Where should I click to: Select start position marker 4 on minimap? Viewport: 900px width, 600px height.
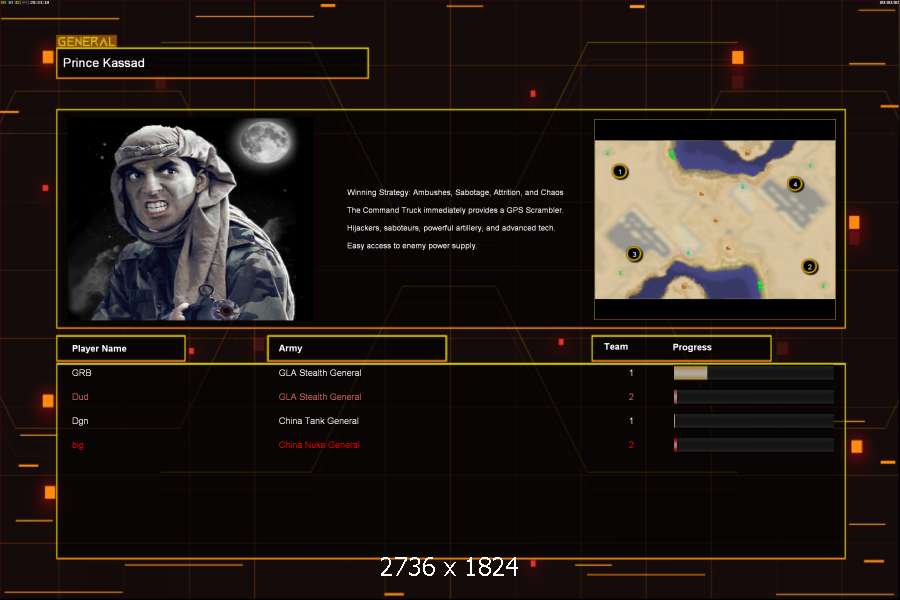point(794,184)
